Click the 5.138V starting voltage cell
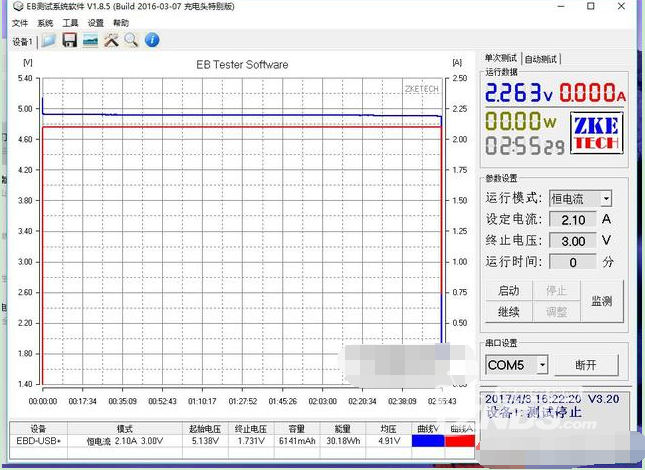This screenshot has height=470, width=645. (x=205, y=441)
